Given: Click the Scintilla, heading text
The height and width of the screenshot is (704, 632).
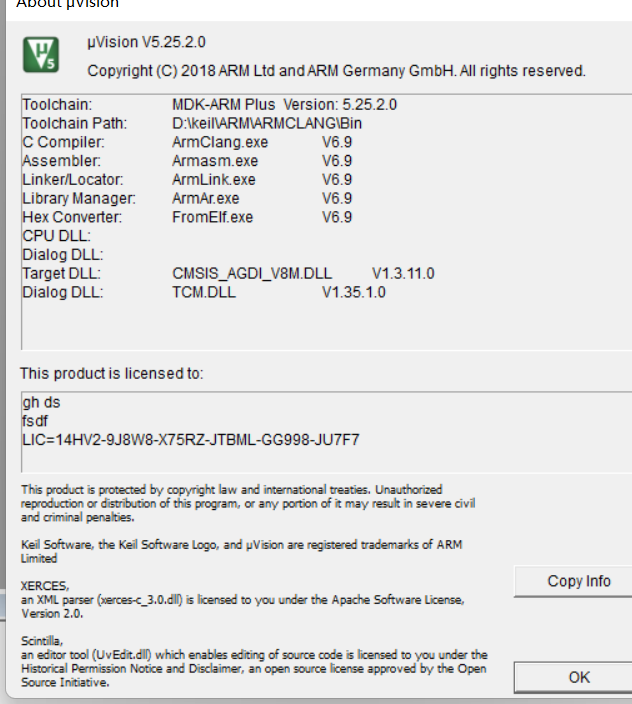Looking at the screenshot, I should point(42,641).
